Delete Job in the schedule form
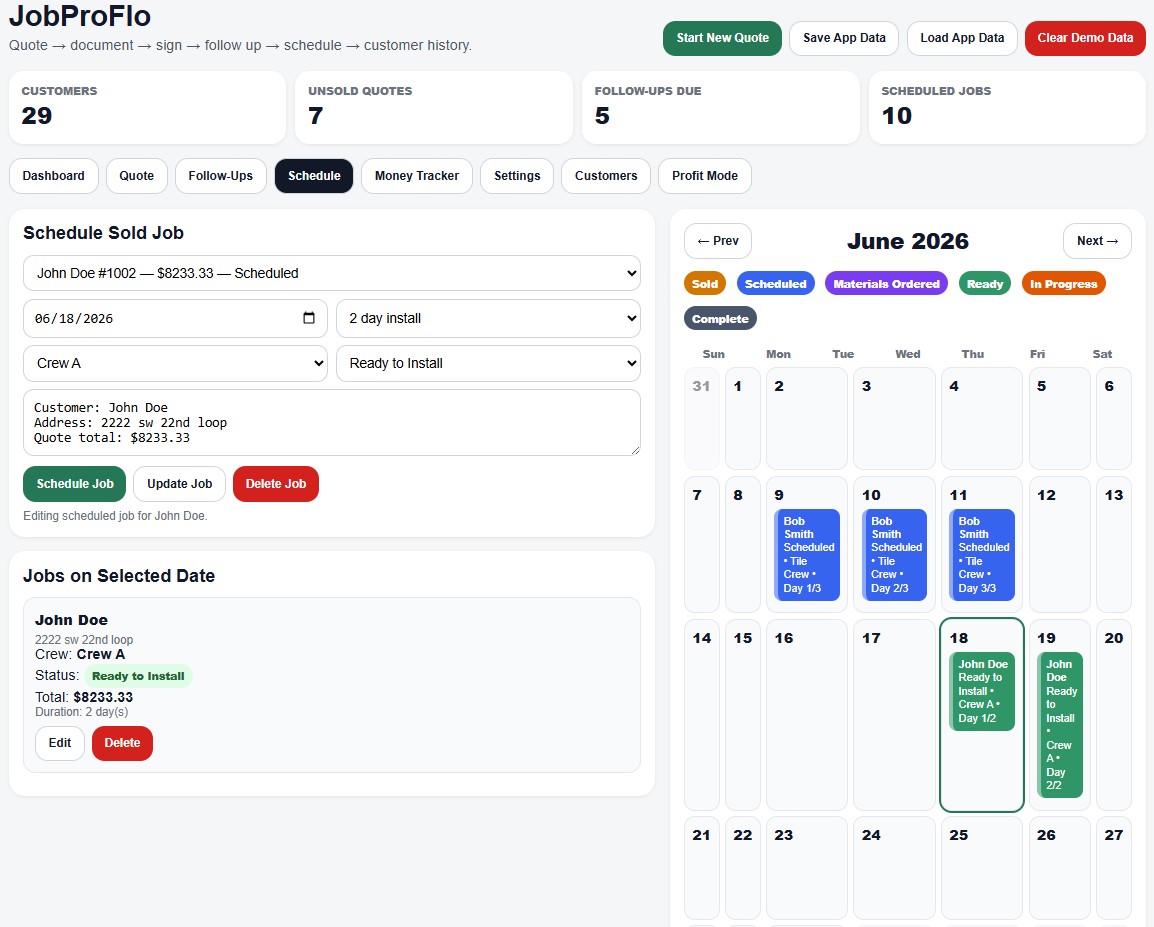Viewport: 1154px width, 927px height. click(276, 484)
